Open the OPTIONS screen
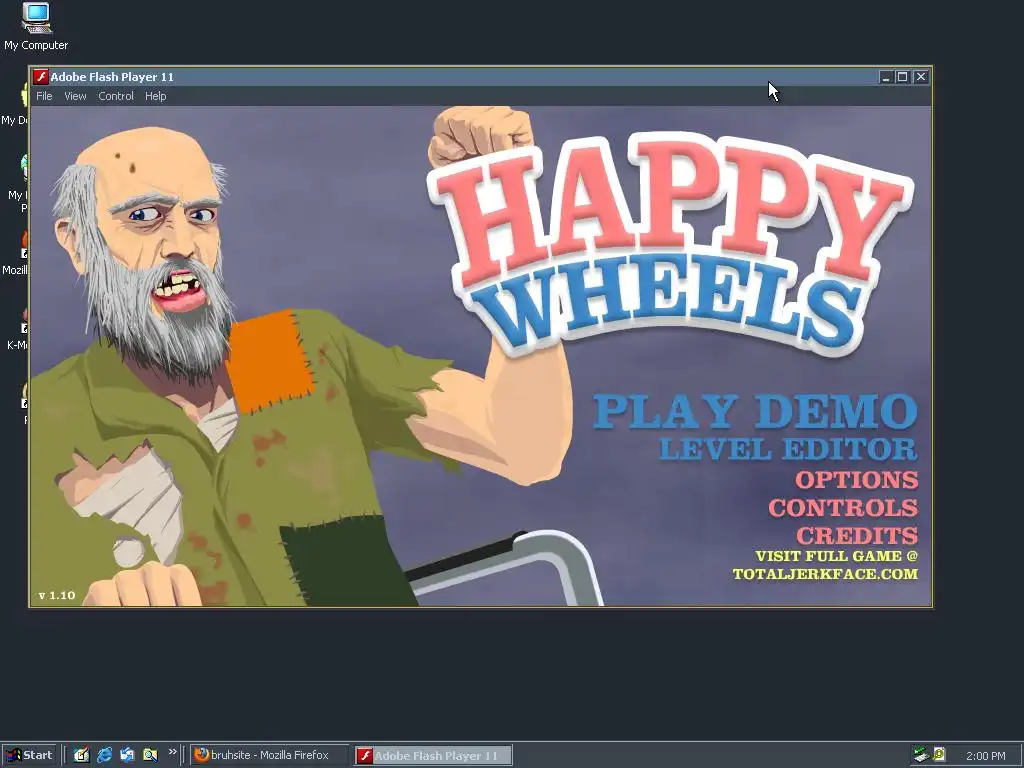Viewport: 1024px width, 768px height. (857, 480)
